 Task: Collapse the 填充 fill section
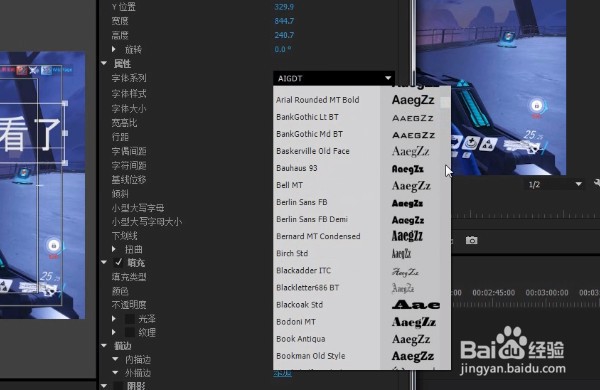point(104,262)
